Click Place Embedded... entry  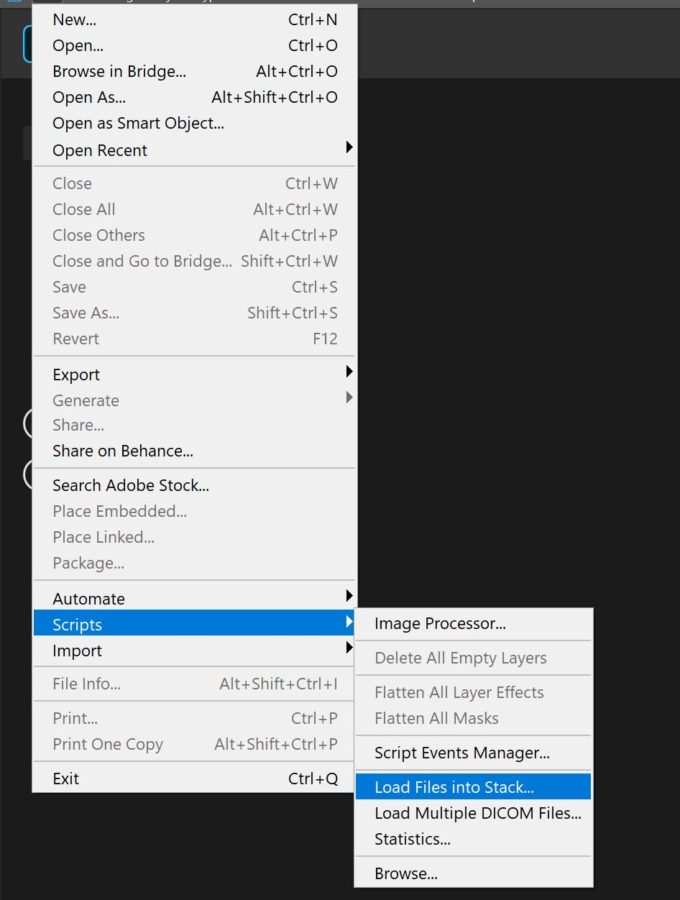pos(195,511)
